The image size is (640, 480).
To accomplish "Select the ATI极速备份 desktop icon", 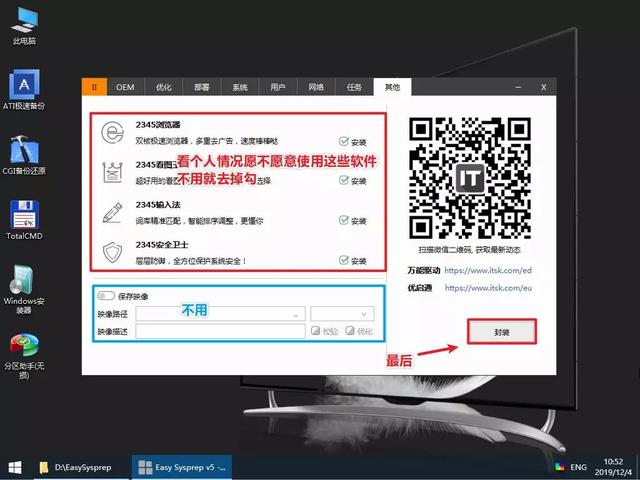I will pos(24,89).
